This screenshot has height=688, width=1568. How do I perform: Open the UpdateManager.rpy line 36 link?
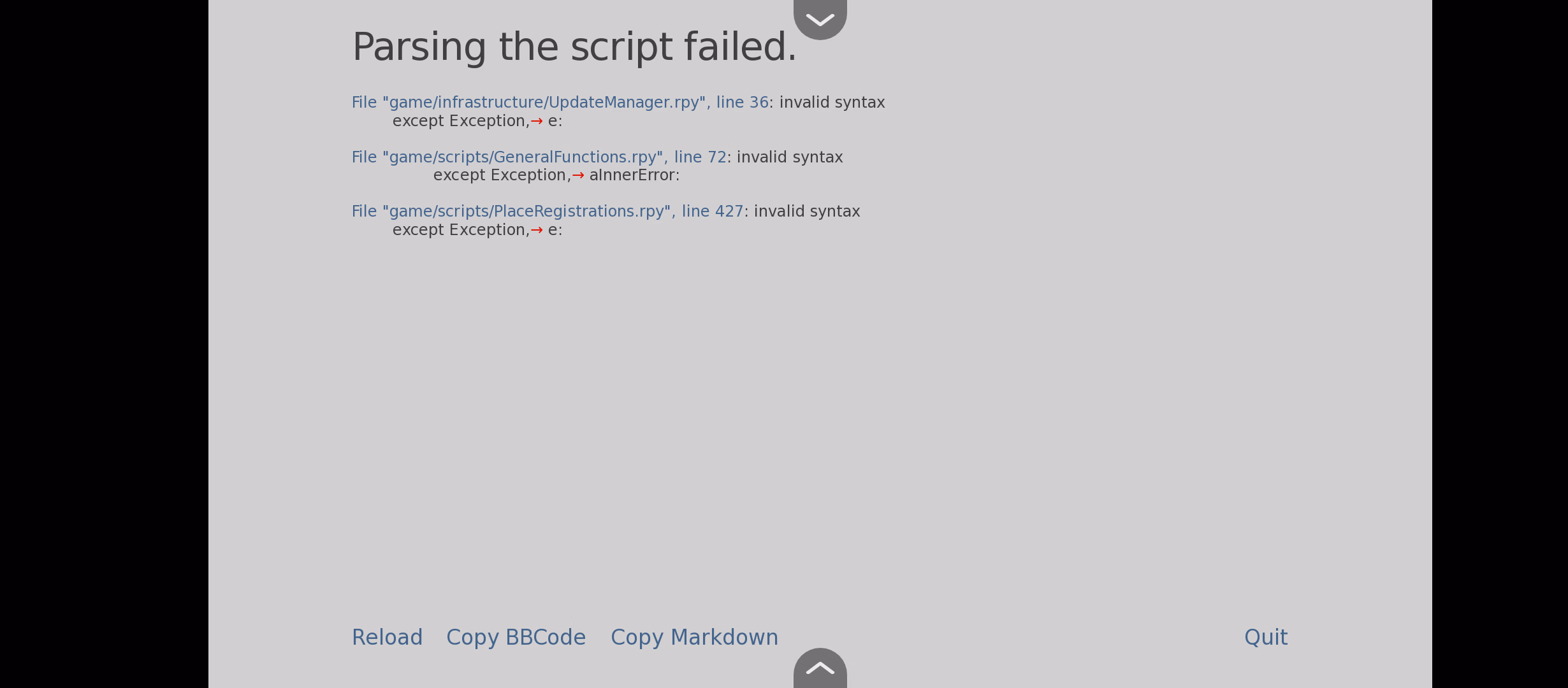[560, 103]
